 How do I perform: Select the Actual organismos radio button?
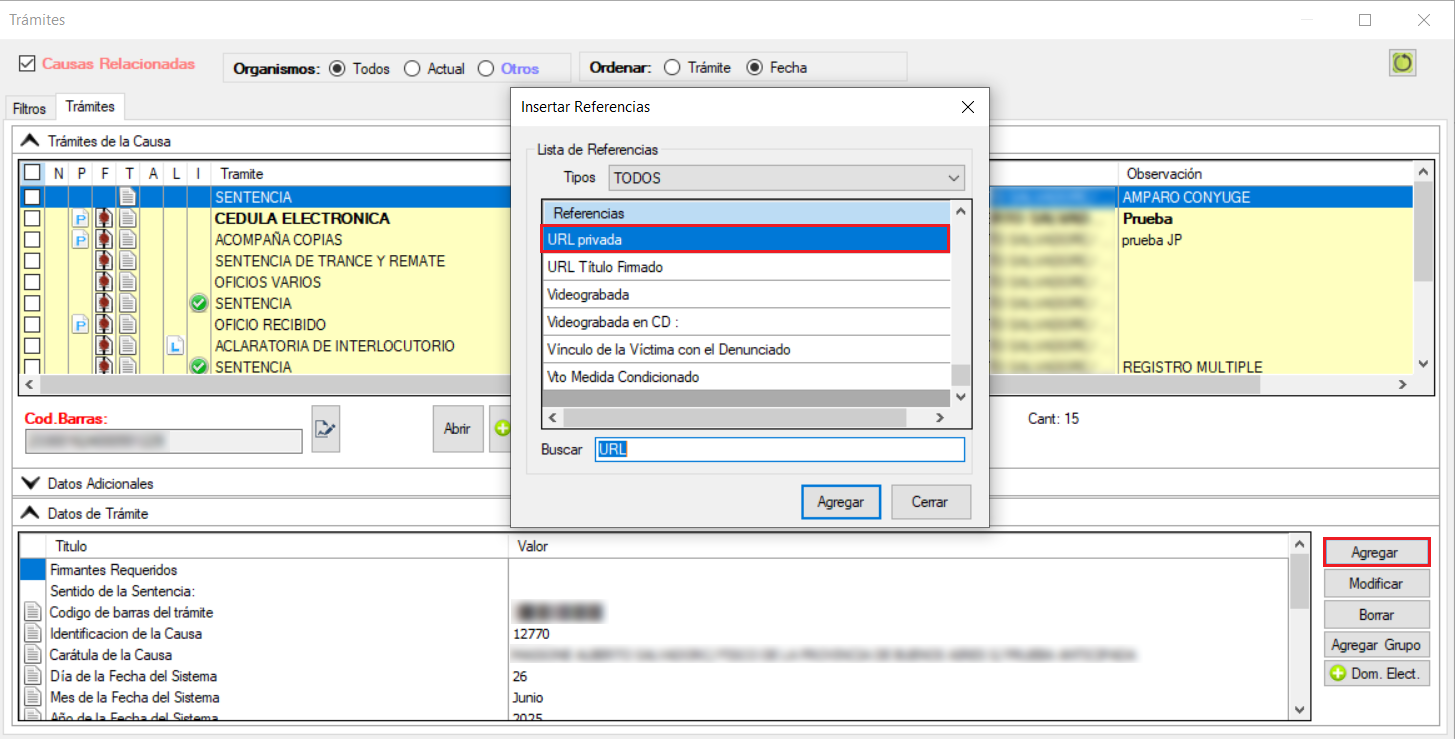pyautogui.click(x=412, y=69)
